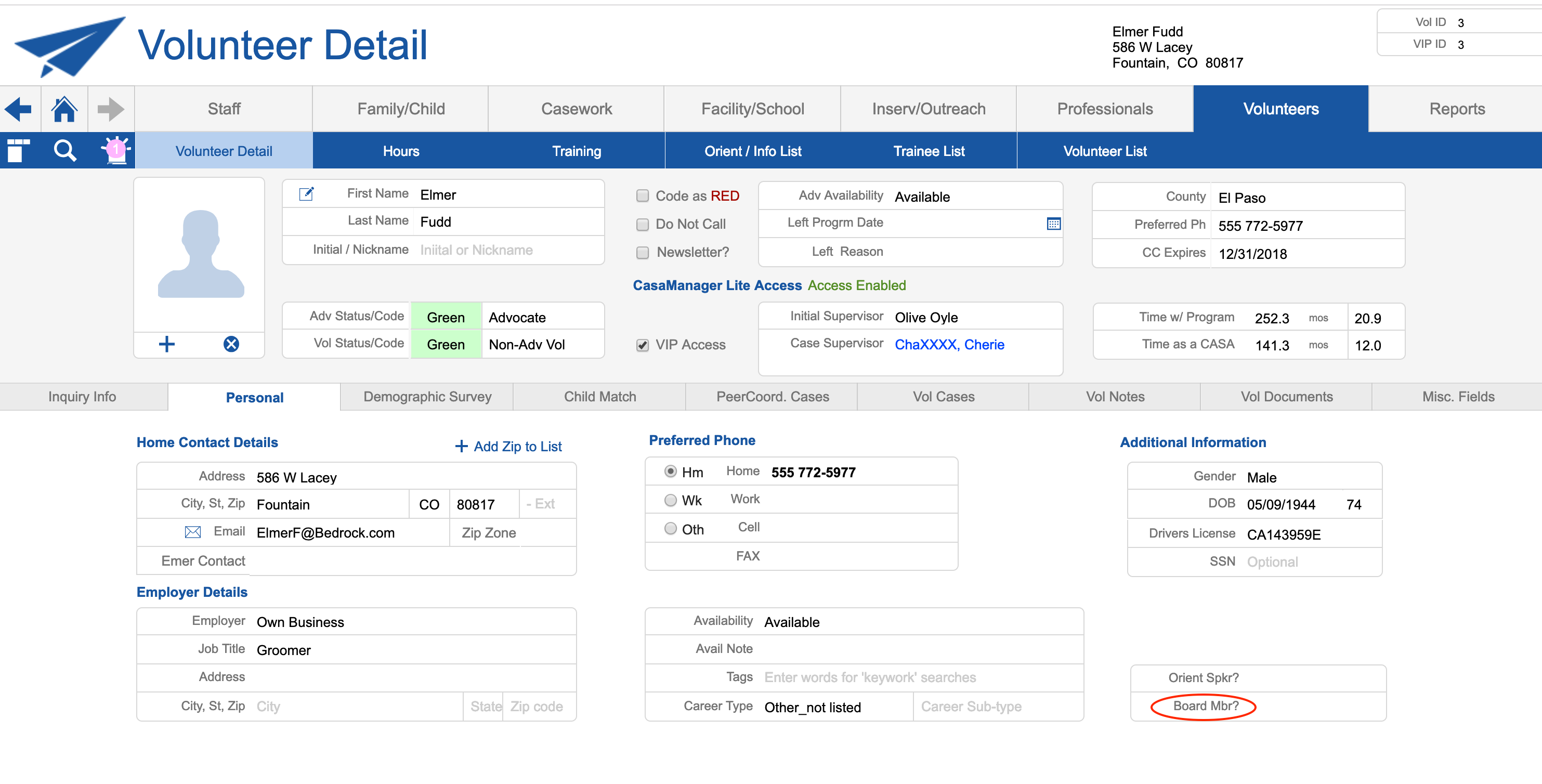Image resolution: width=1542 pixels, height=784 pixels.
Task: Click the forward arrow navigation icon
Action: pos(111,109)
